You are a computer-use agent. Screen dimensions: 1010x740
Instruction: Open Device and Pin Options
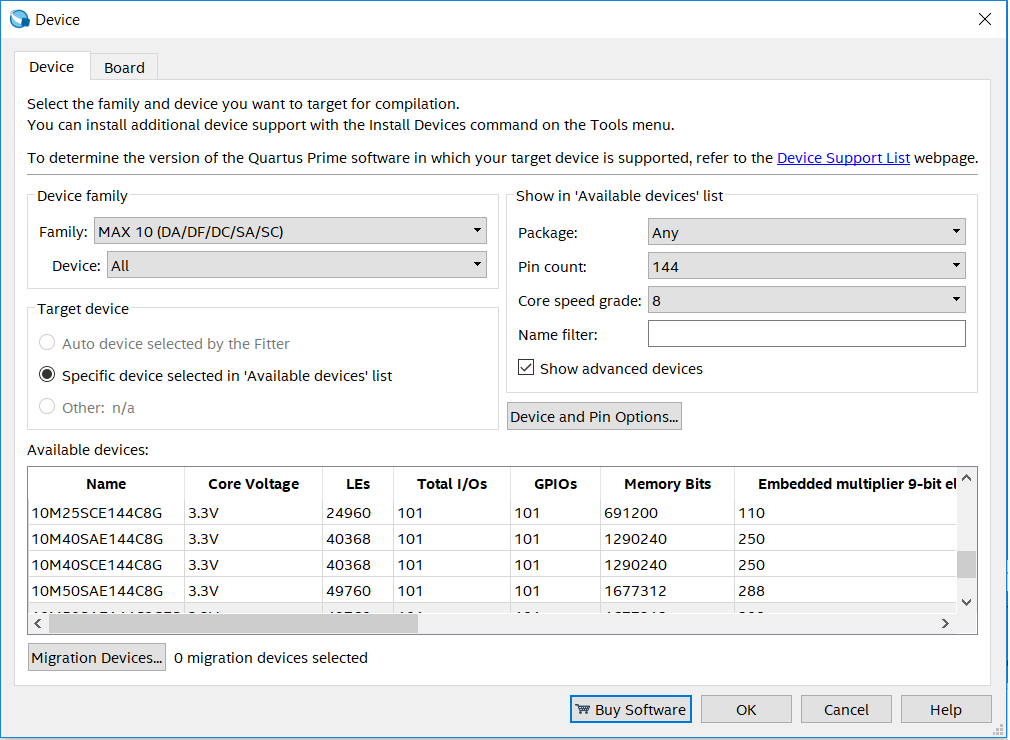click(594, 417)
